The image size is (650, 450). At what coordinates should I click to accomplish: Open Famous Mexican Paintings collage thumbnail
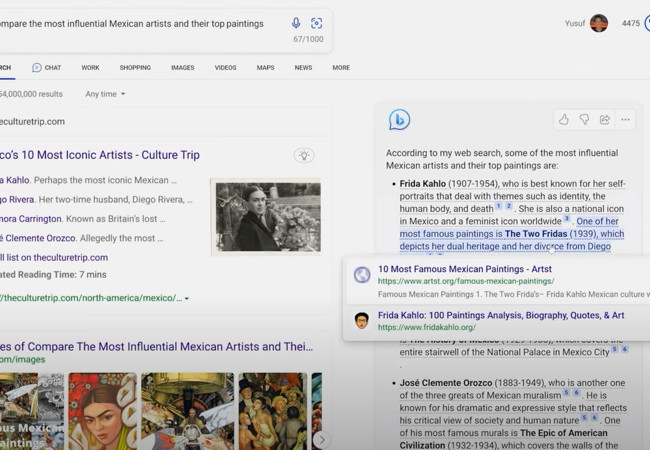pos(32,411)
